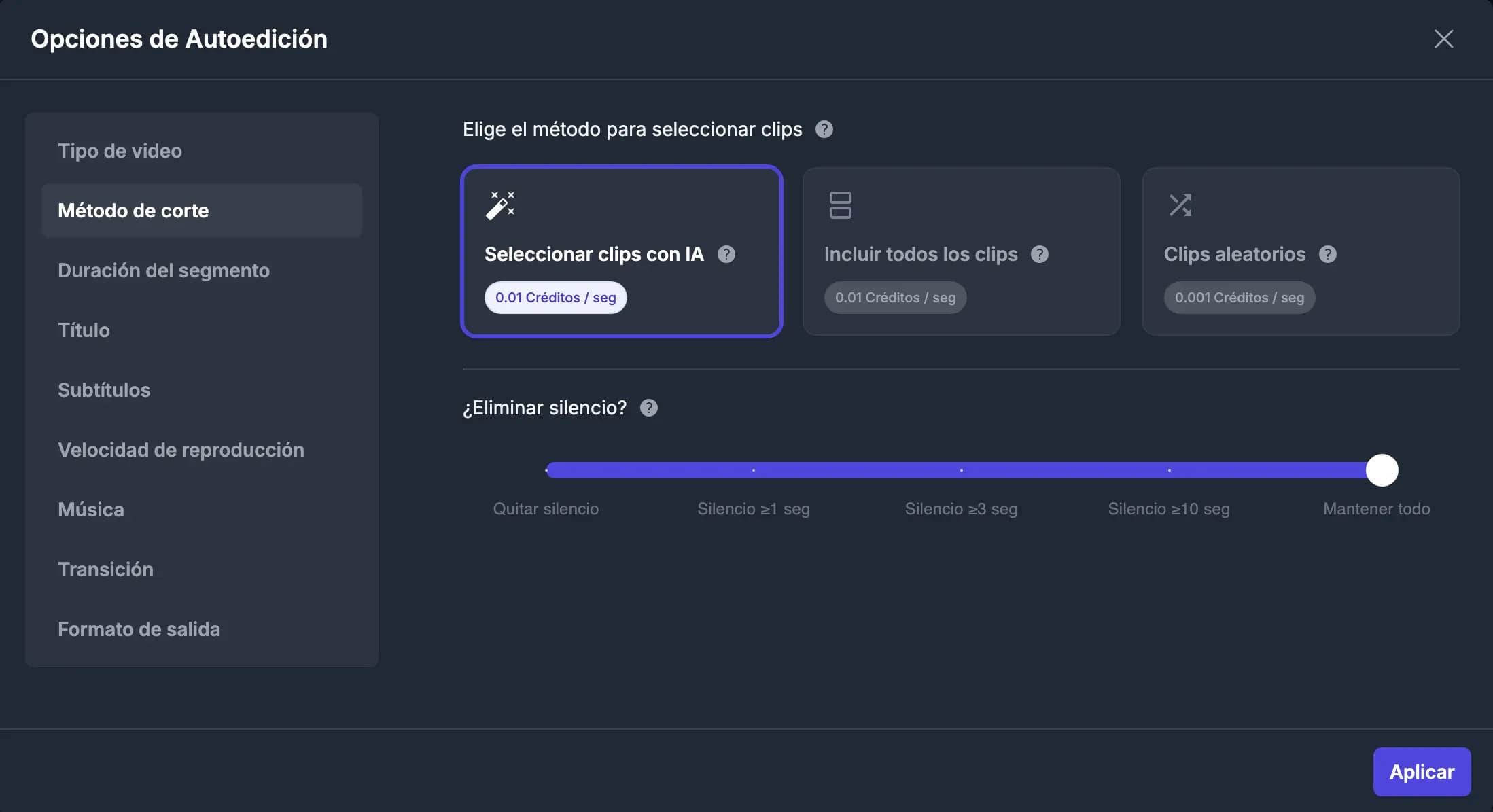Open help for 'Elige el método para seleccionar clips'
The height and width of the screenshot is (812, 1493).
pos(824,129)
